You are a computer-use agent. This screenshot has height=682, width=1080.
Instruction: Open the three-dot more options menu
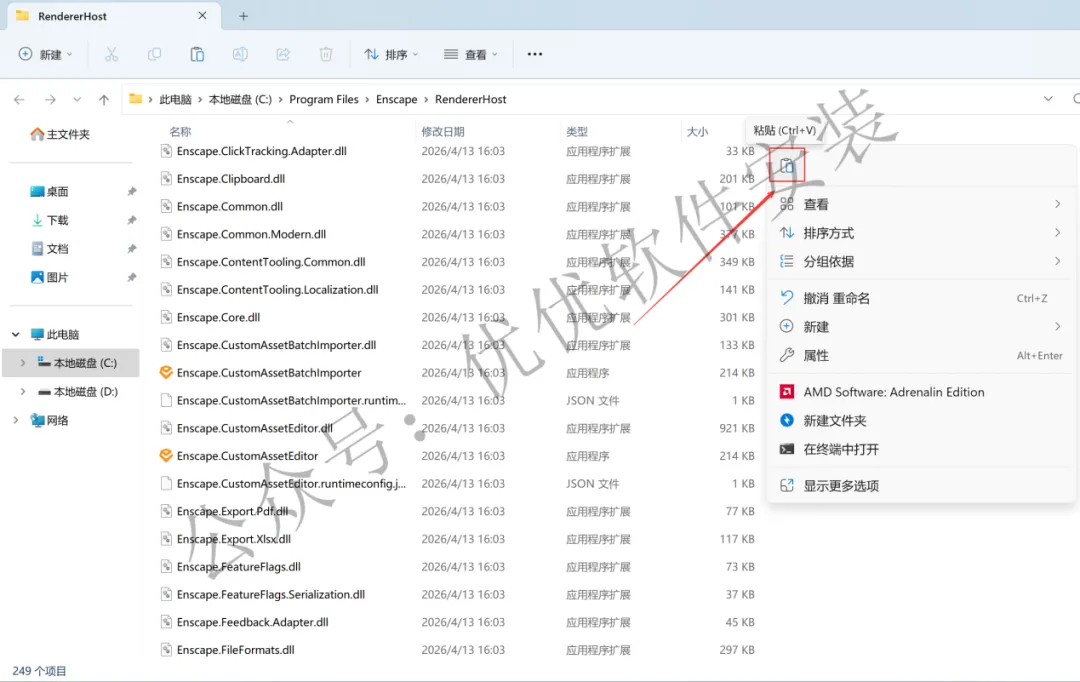[534, 54]
